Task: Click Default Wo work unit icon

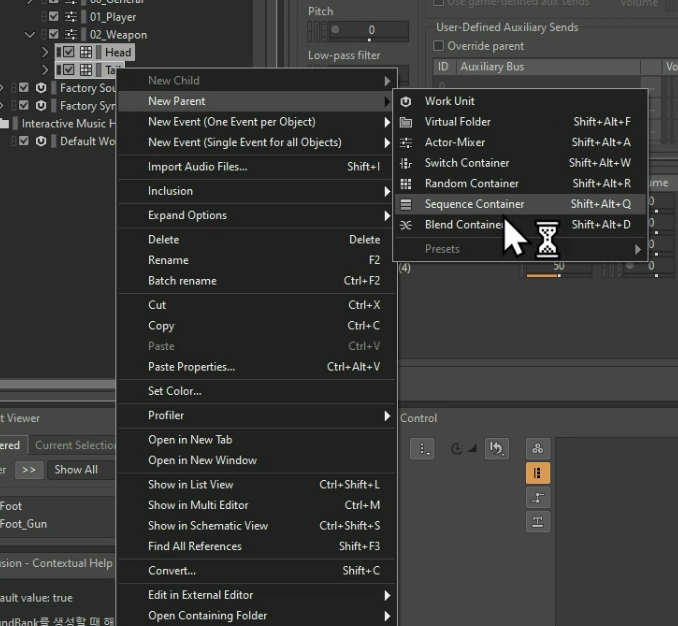Action: pyautogui.click(x=41, y=141)
